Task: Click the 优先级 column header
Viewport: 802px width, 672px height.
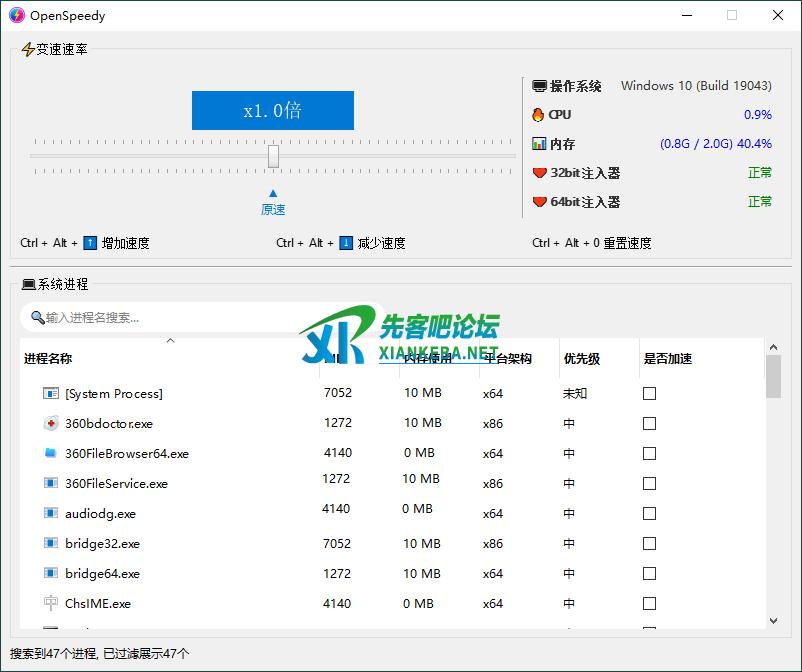Action: pyautogui.click(x=581, y=359)
